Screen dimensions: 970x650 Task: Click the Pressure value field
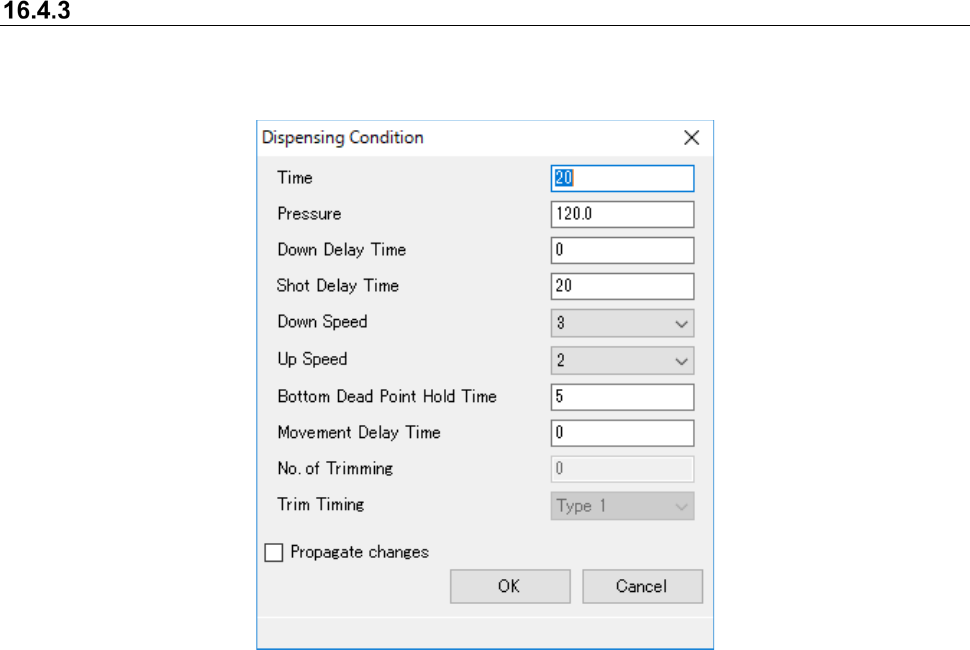tap(621, 214)
